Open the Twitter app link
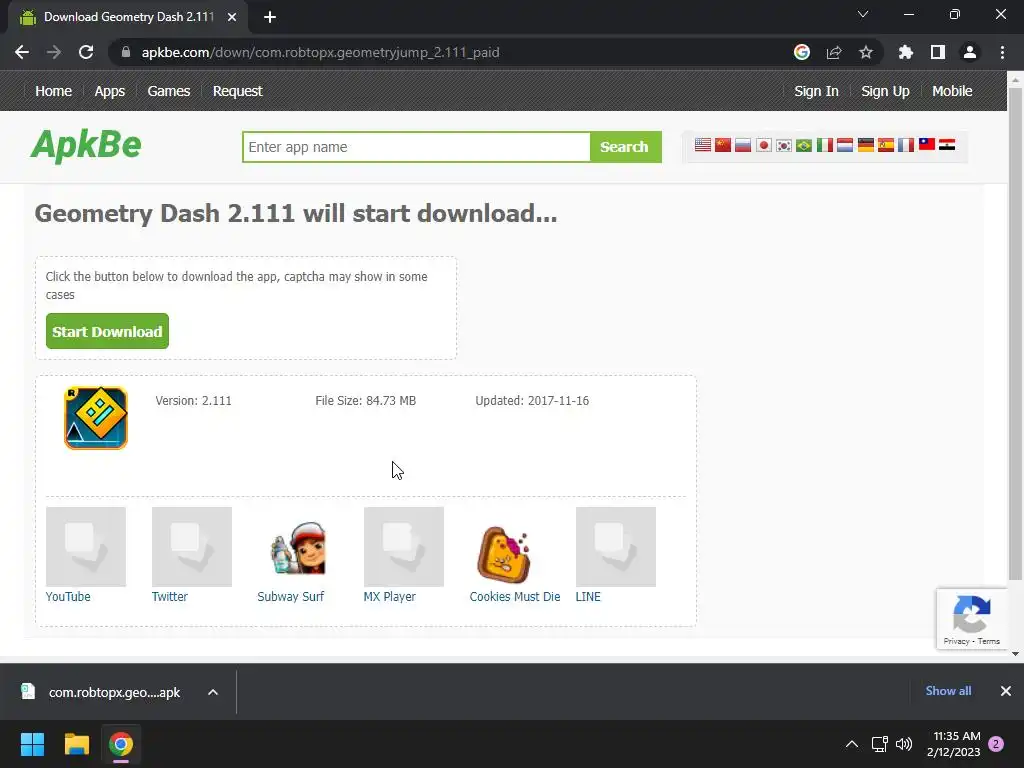Screen dimensions: 1024x768 (x=169, y=596)
